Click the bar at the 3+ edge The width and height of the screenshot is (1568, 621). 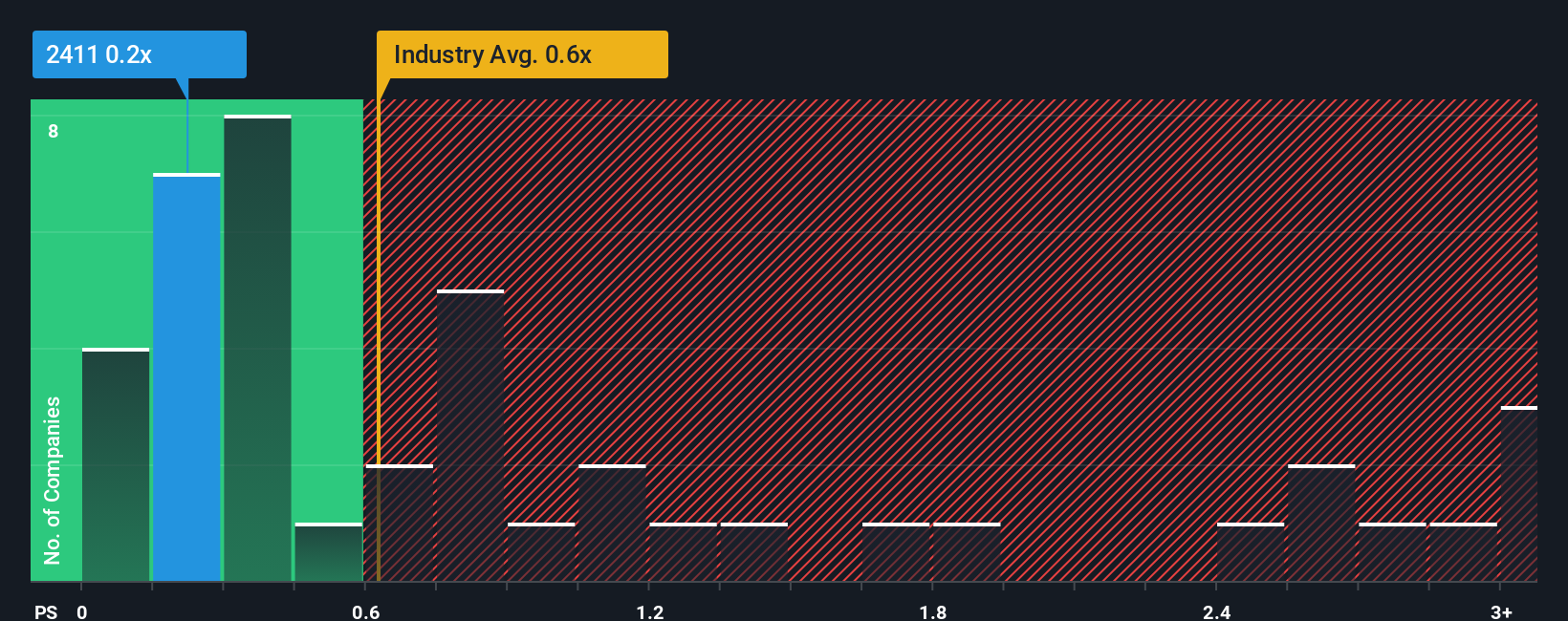[1519, 494]
